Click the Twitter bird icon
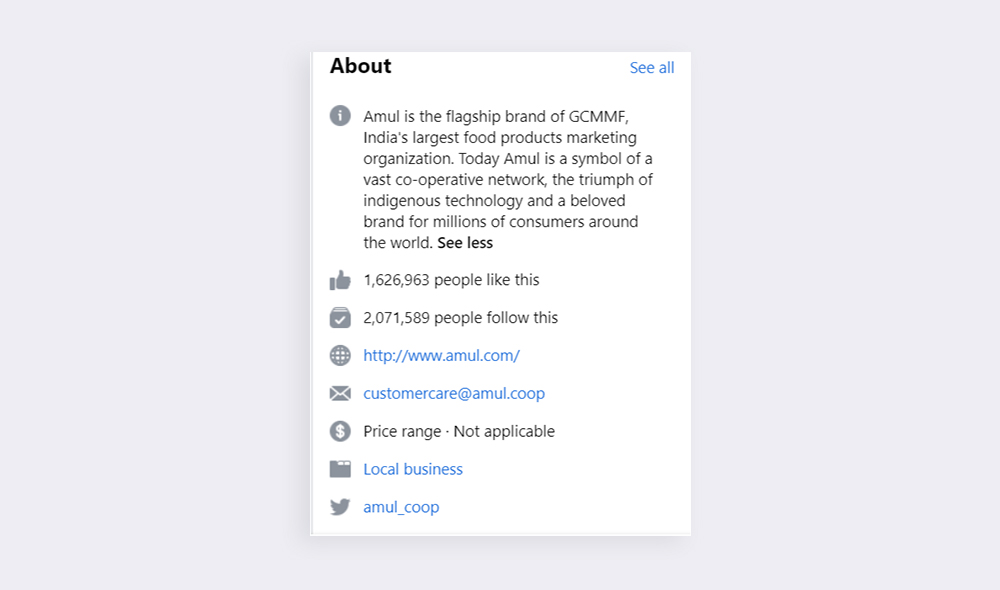The image size is (1000, 590). 340,507
